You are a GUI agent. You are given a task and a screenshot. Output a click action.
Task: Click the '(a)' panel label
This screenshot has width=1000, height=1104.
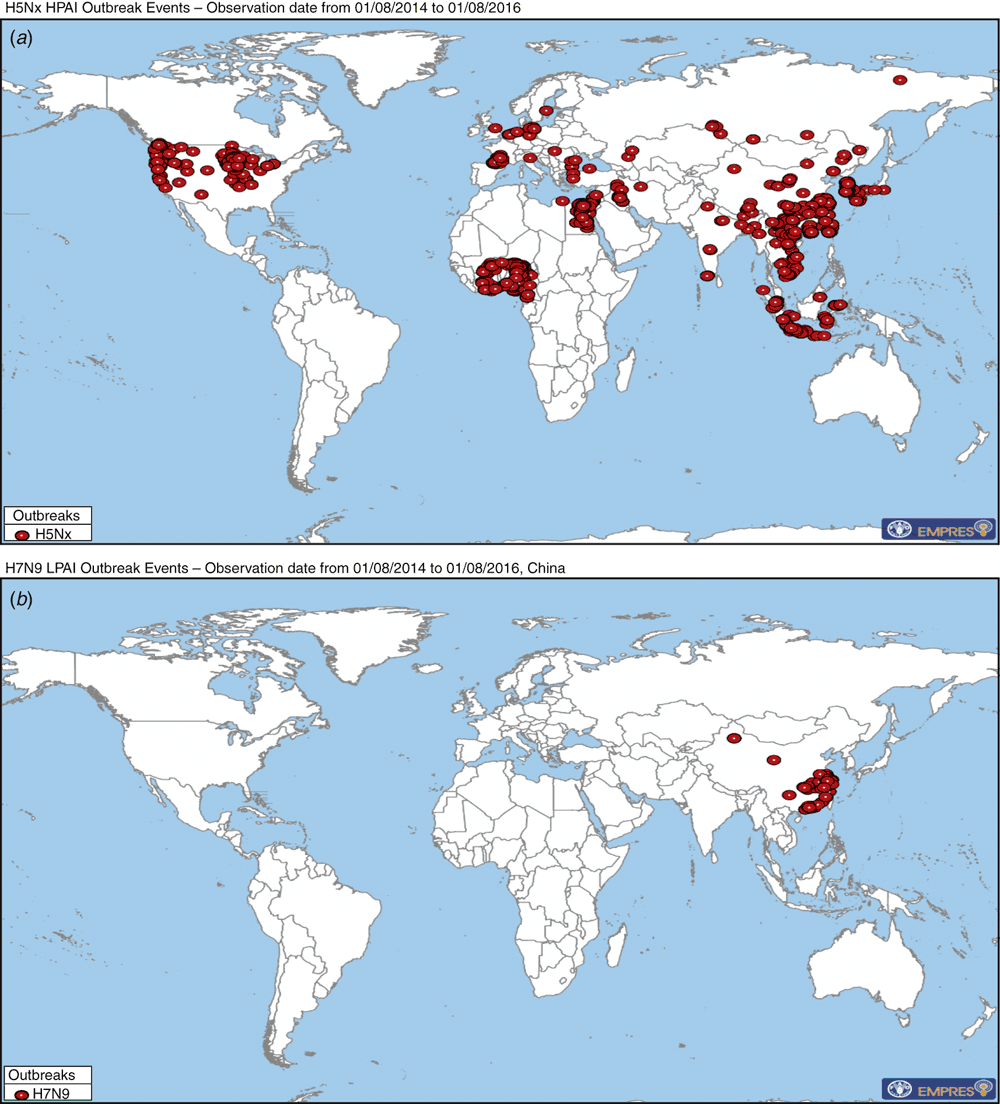21,38
